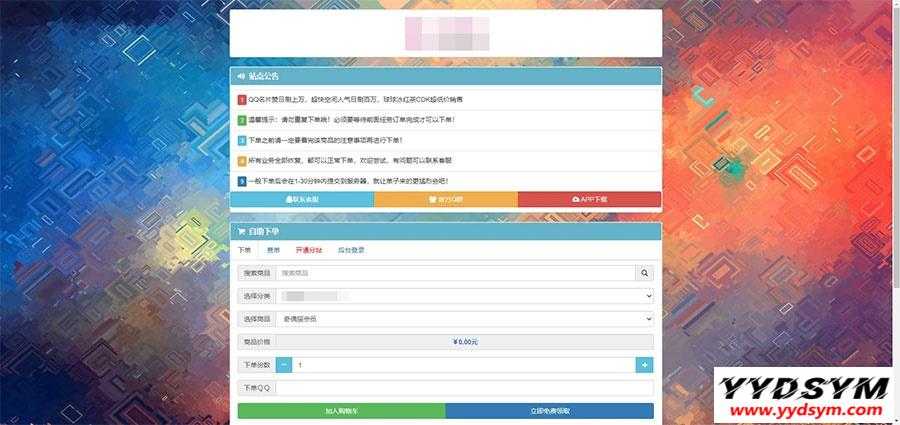Click the plus button to increase quantity

point(645,365)
